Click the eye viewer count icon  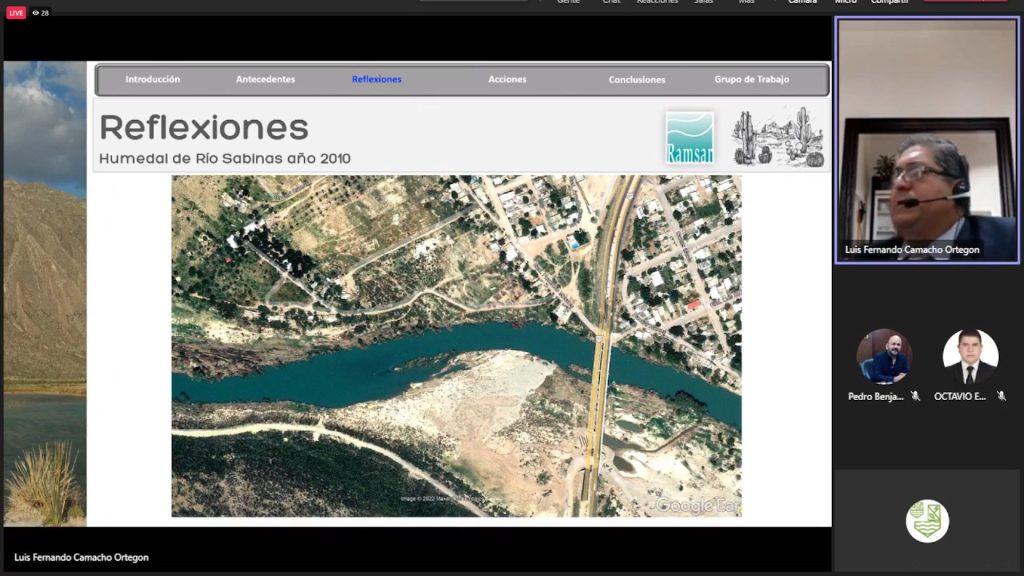(36, 13)
